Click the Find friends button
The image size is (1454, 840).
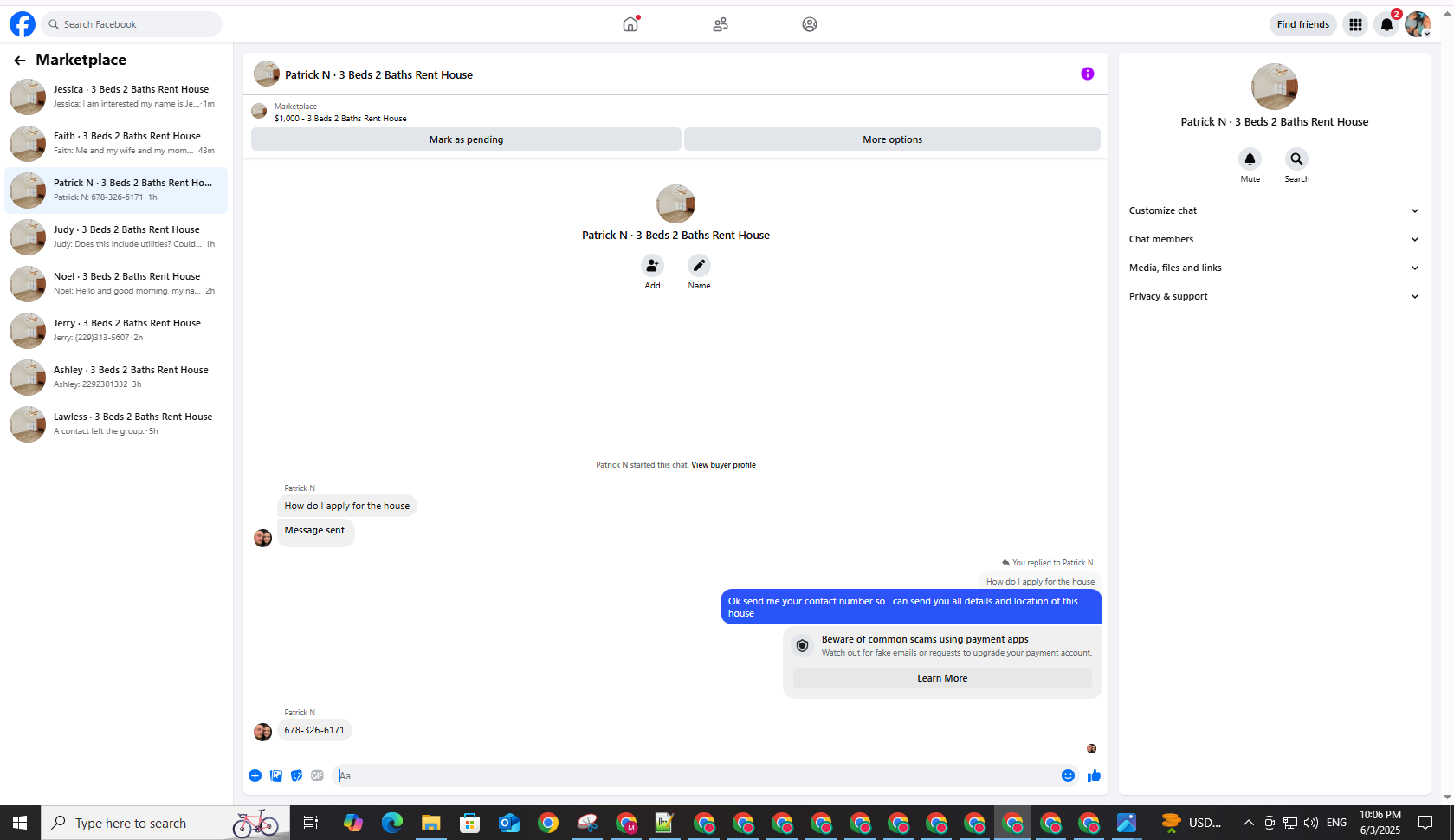[x=1302, y=24]
